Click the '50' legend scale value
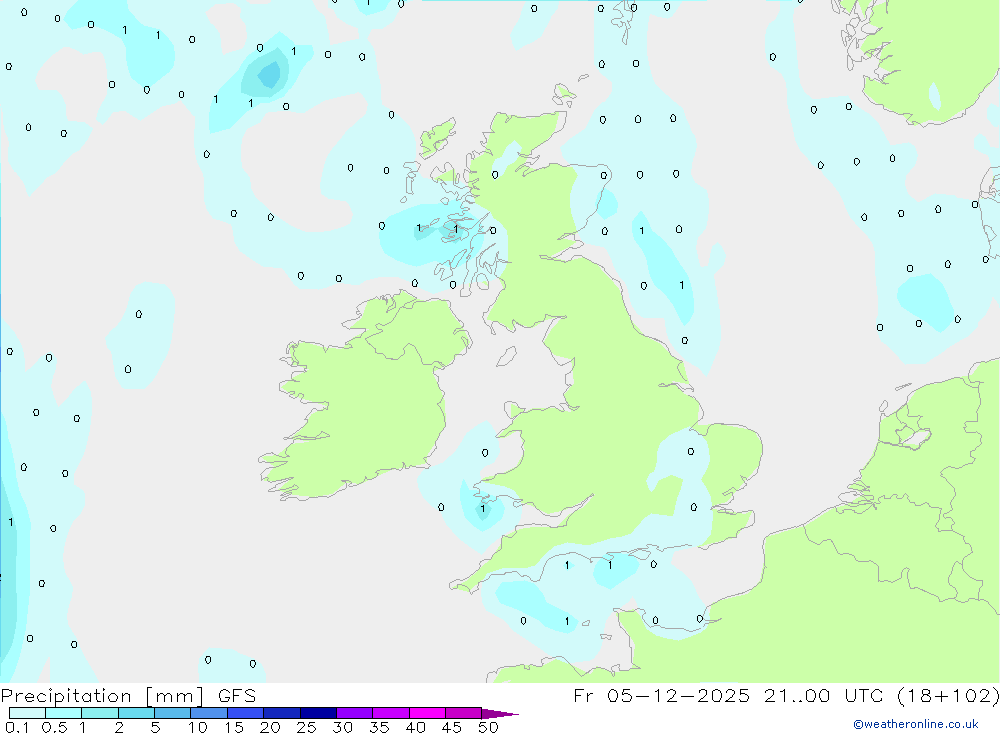Screen dimensions: 1000x733 488,727
